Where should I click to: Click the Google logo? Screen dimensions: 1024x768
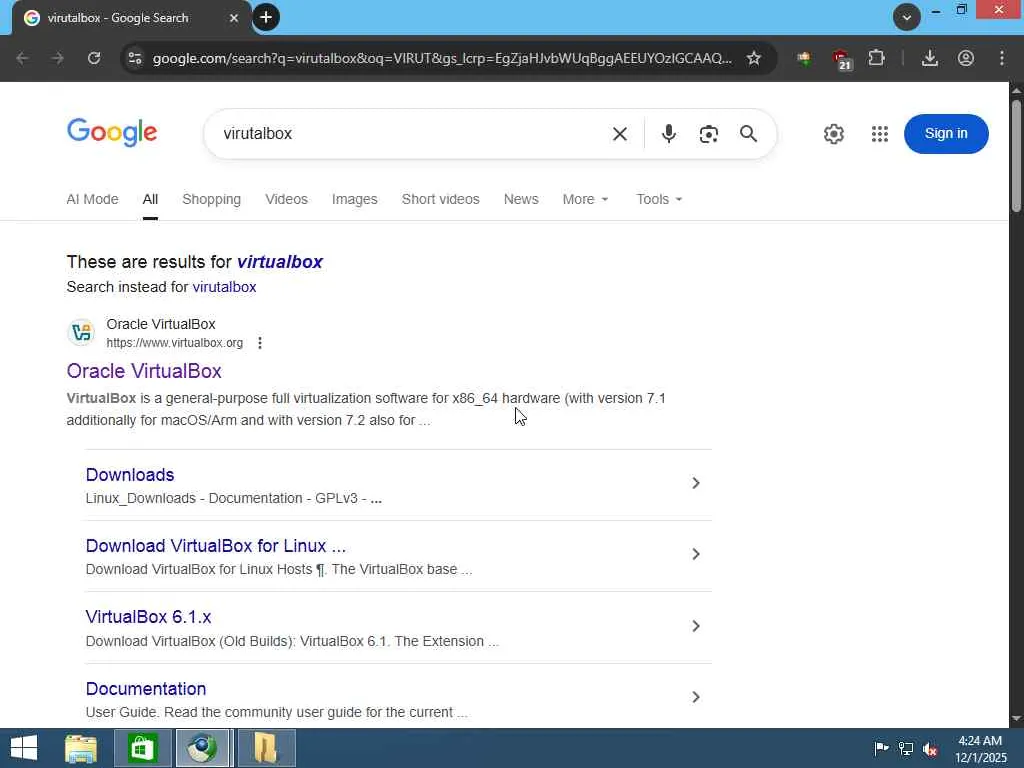[112, 133]
